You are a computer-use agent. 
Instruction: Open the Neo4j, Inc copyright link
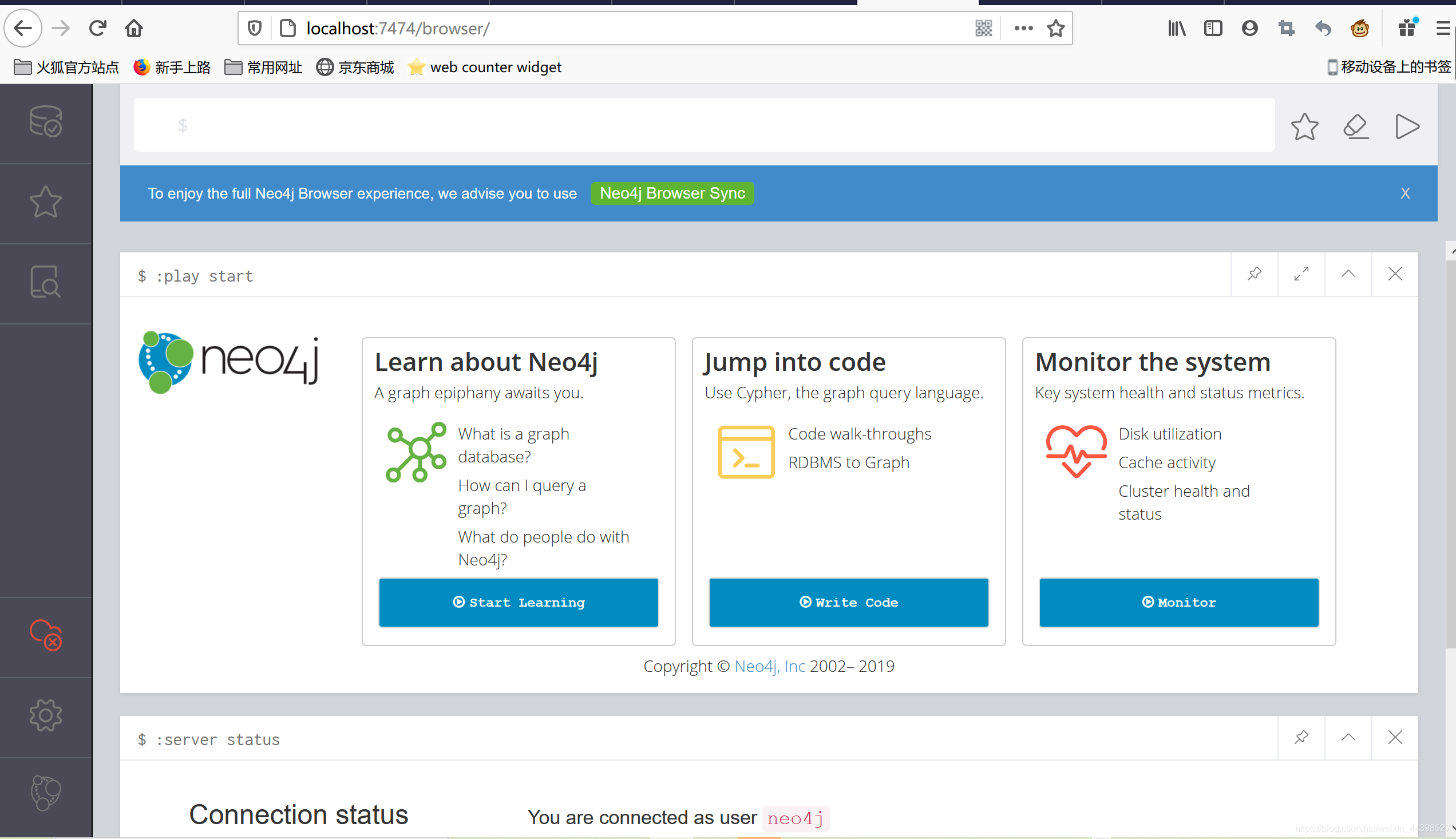pyautogui.click(x=770, y=666)
